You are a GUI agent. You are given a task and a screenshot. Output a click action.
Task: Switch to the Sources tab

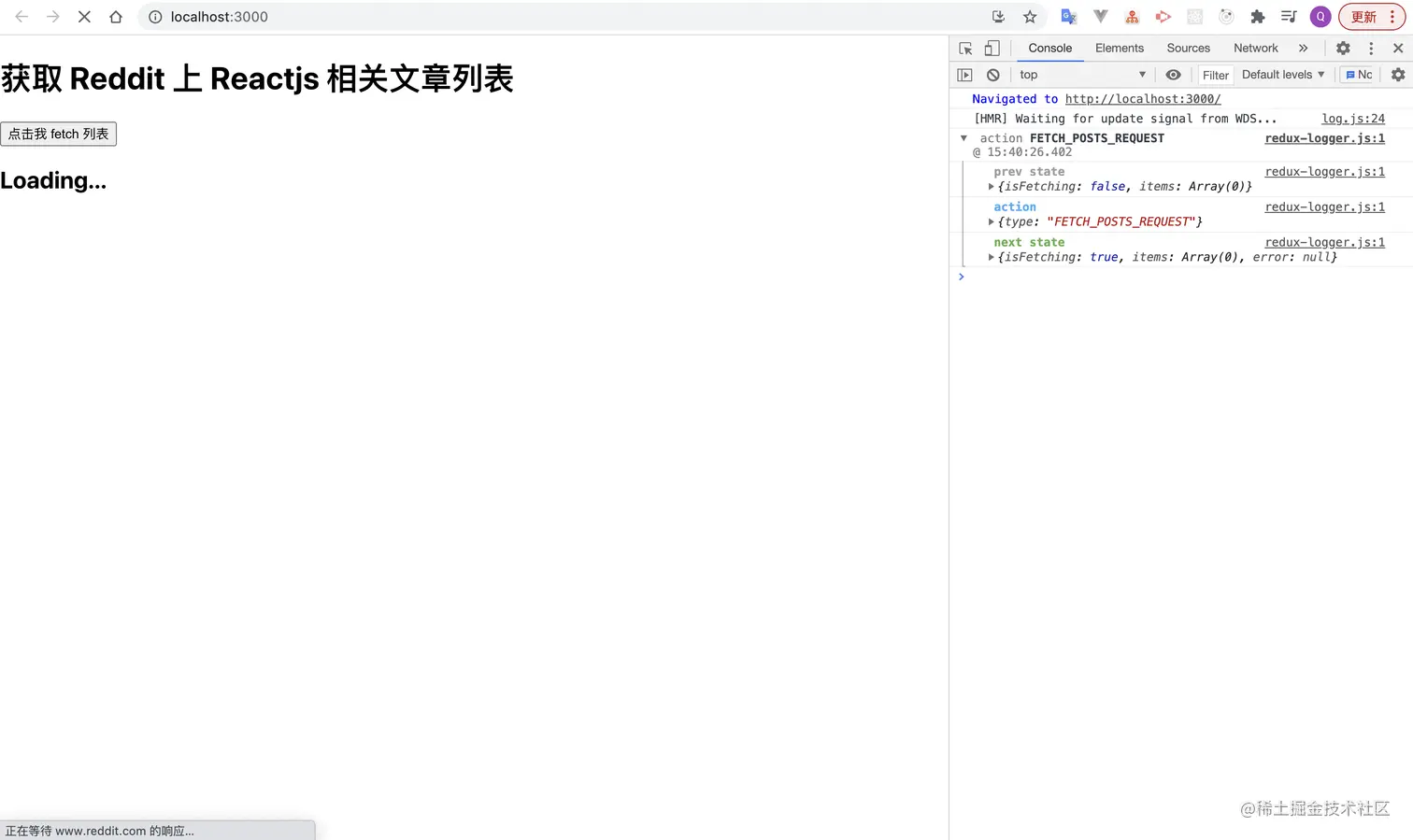(x=1188, y=49)
